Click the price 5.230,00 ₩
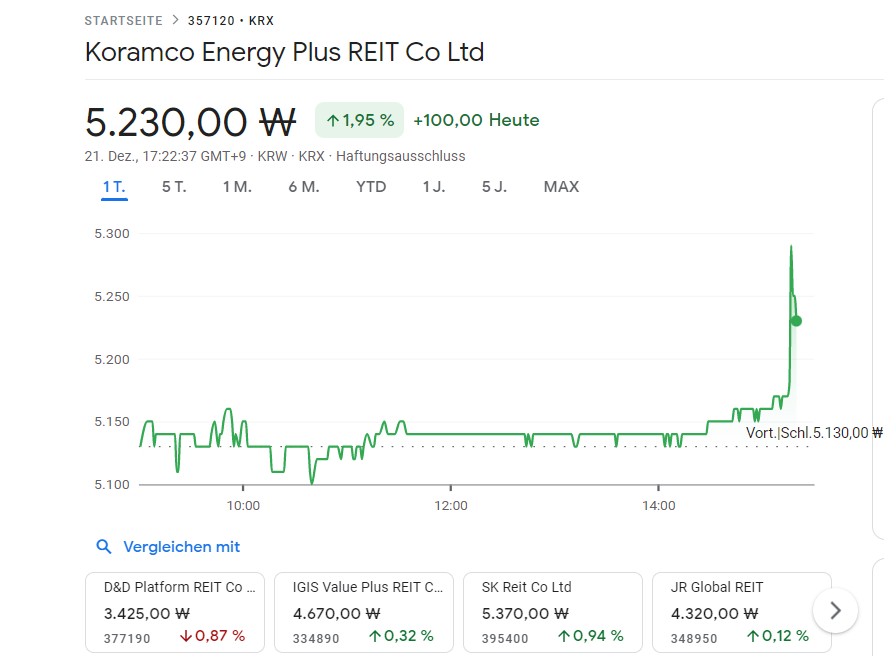This screenshot has width=884, height=656. (191, 122)
